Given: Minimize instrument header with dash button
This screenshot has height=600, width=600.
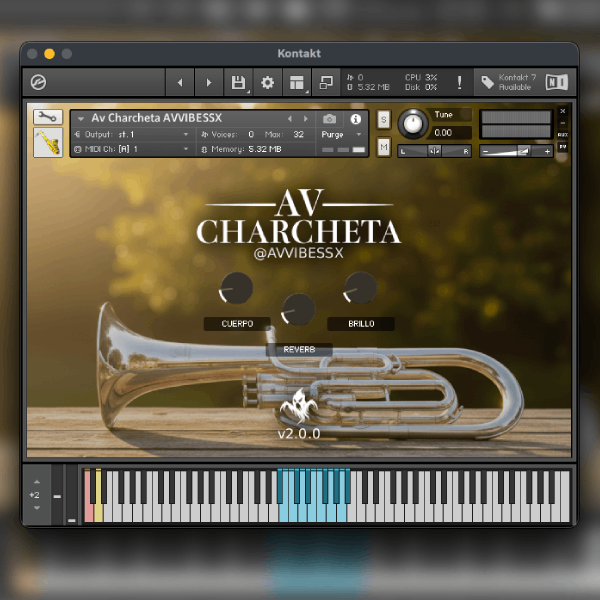Looking at the screenshot, I should [562, 123].
